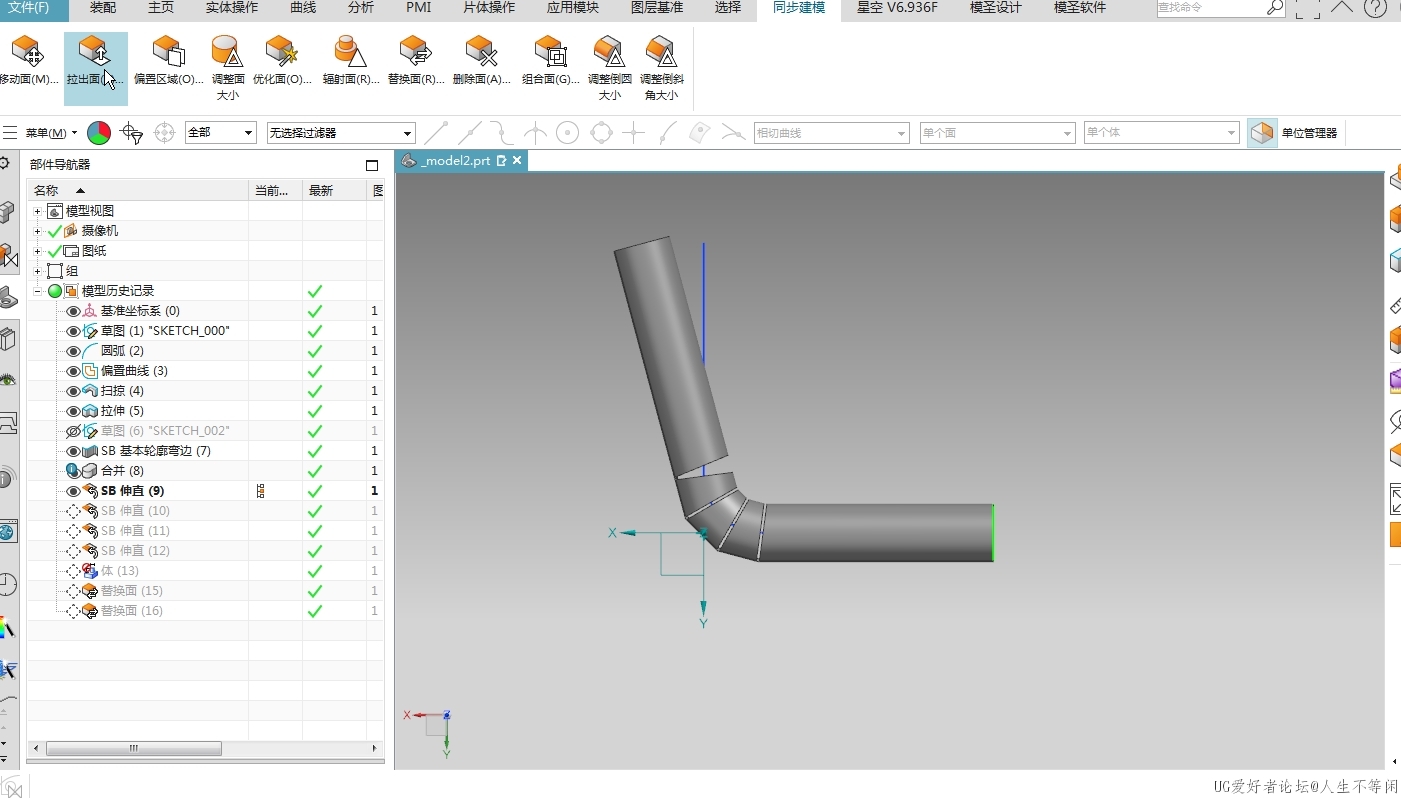This screenshot has width=1401, height=798.
Task: Switch to the 应用模块 ribbon tab
Action: click(573, 8)
